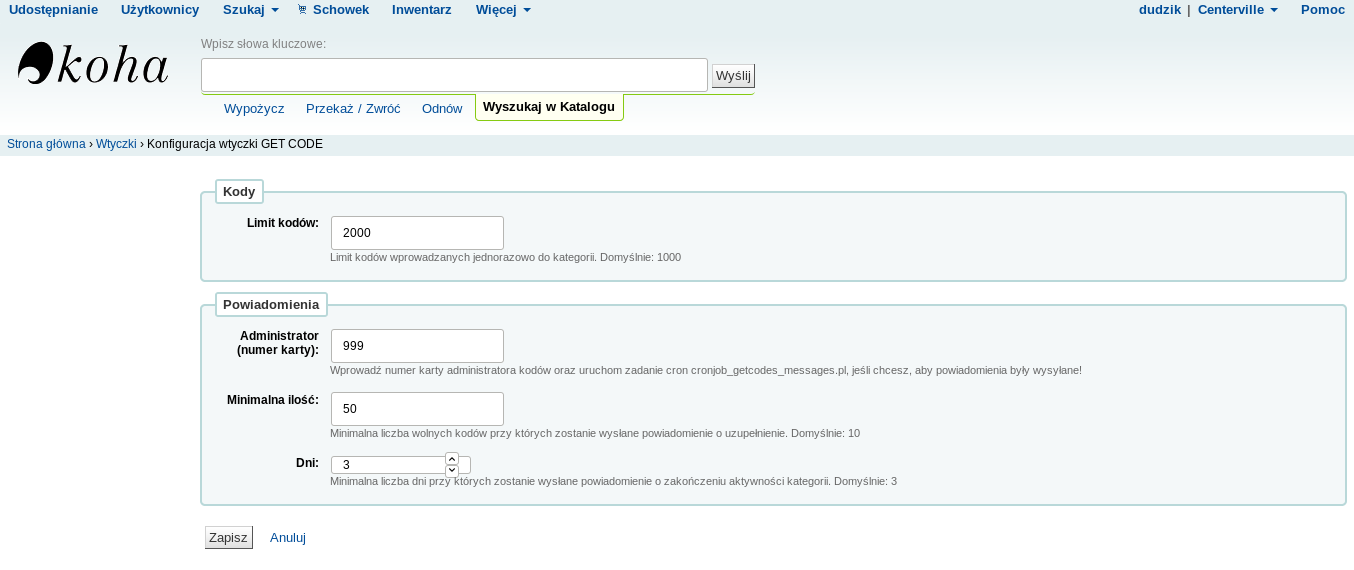Open the Udostępnianie menu
The image size is (1354, 570).
coord(53,10)
